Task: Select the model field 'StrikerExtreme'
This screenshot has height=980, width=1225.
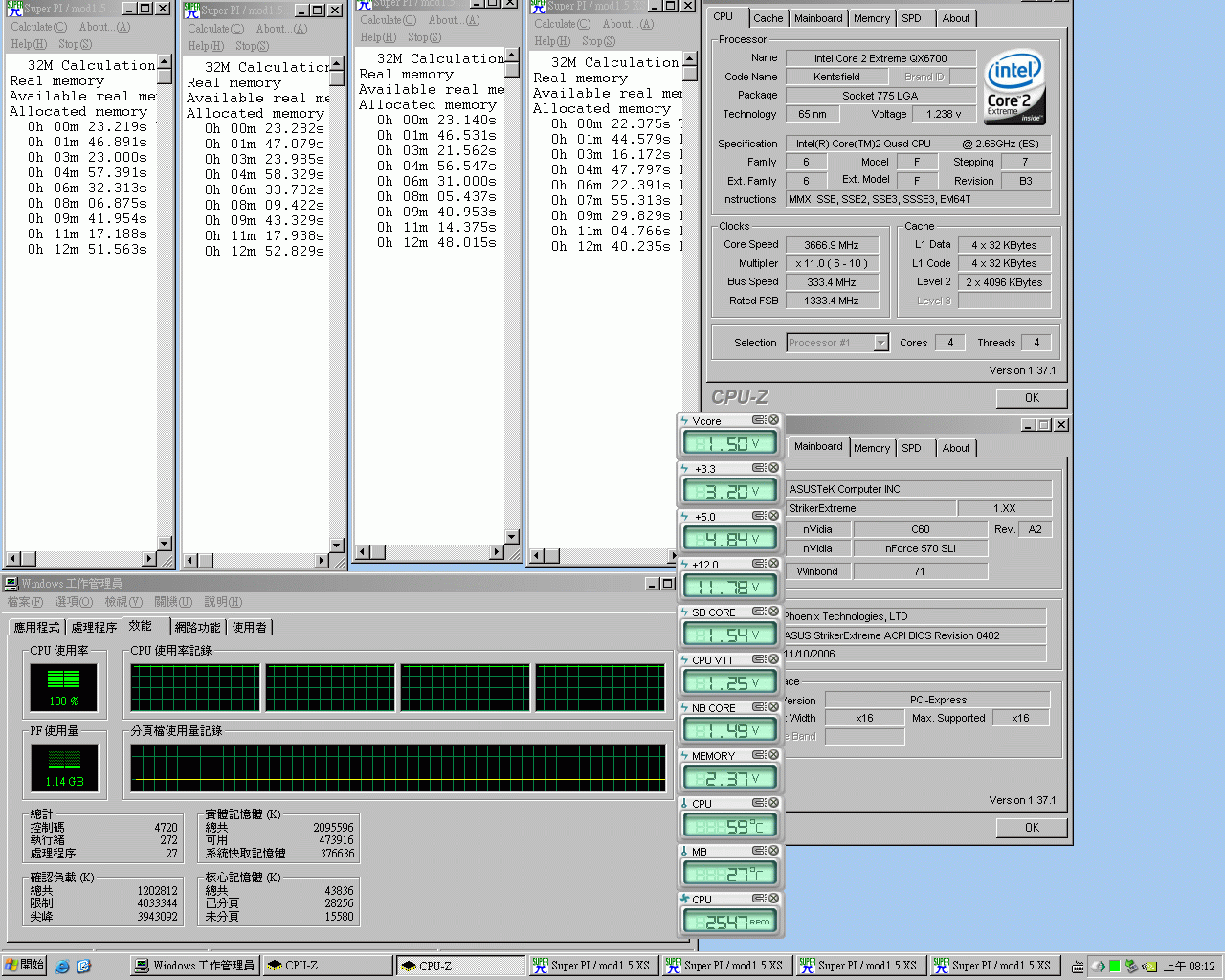Action: [x=870, y=508]
